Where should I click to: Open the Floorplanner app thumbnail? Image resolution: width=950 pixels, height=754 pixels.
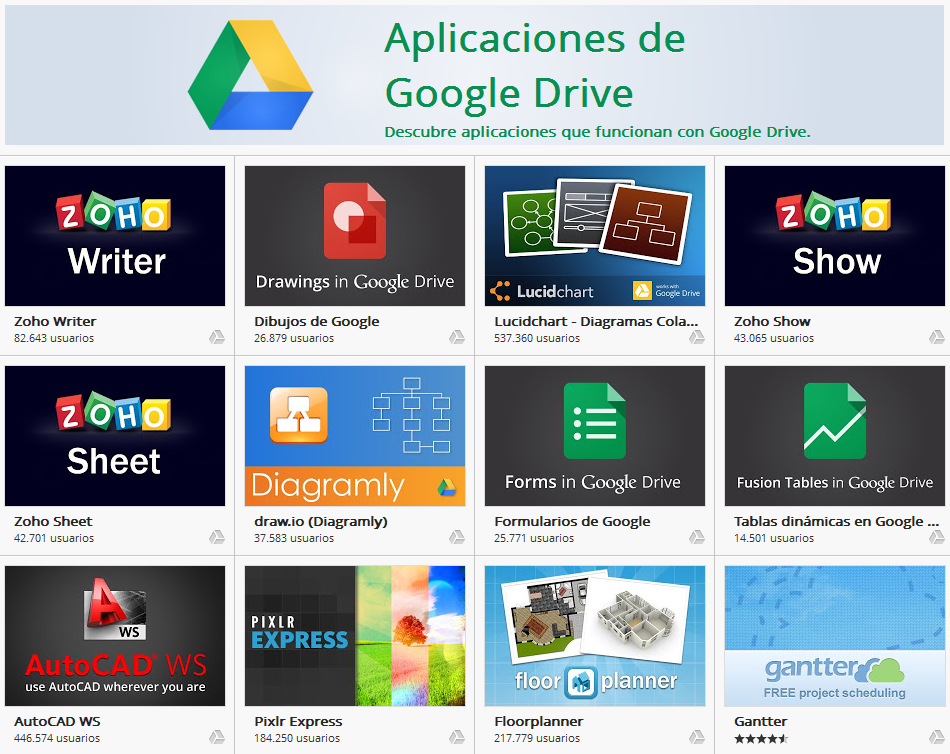[x=595, y=636]
